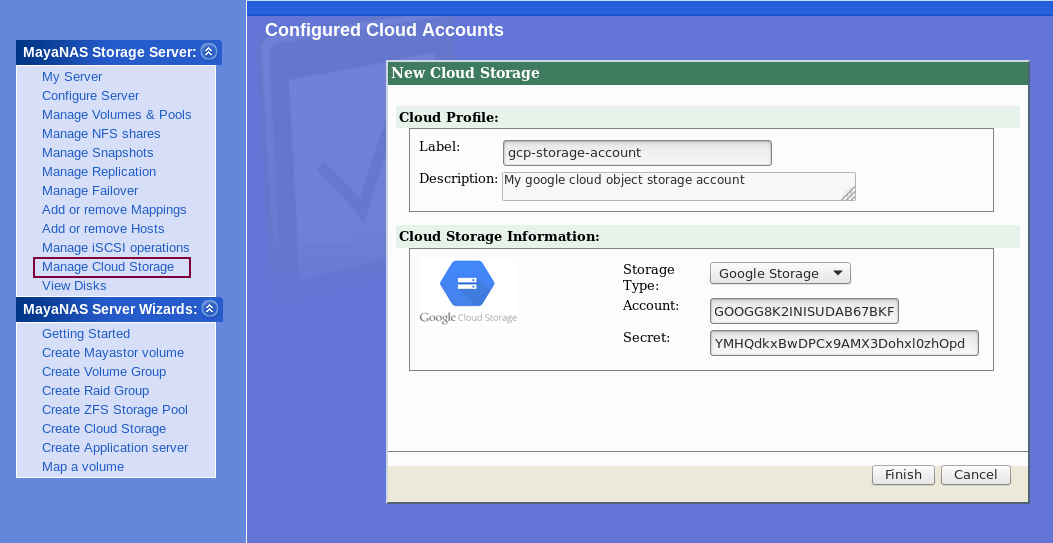Navigate to Manage NFS shares
The image size is (1053, 543).
coord(101,134)
